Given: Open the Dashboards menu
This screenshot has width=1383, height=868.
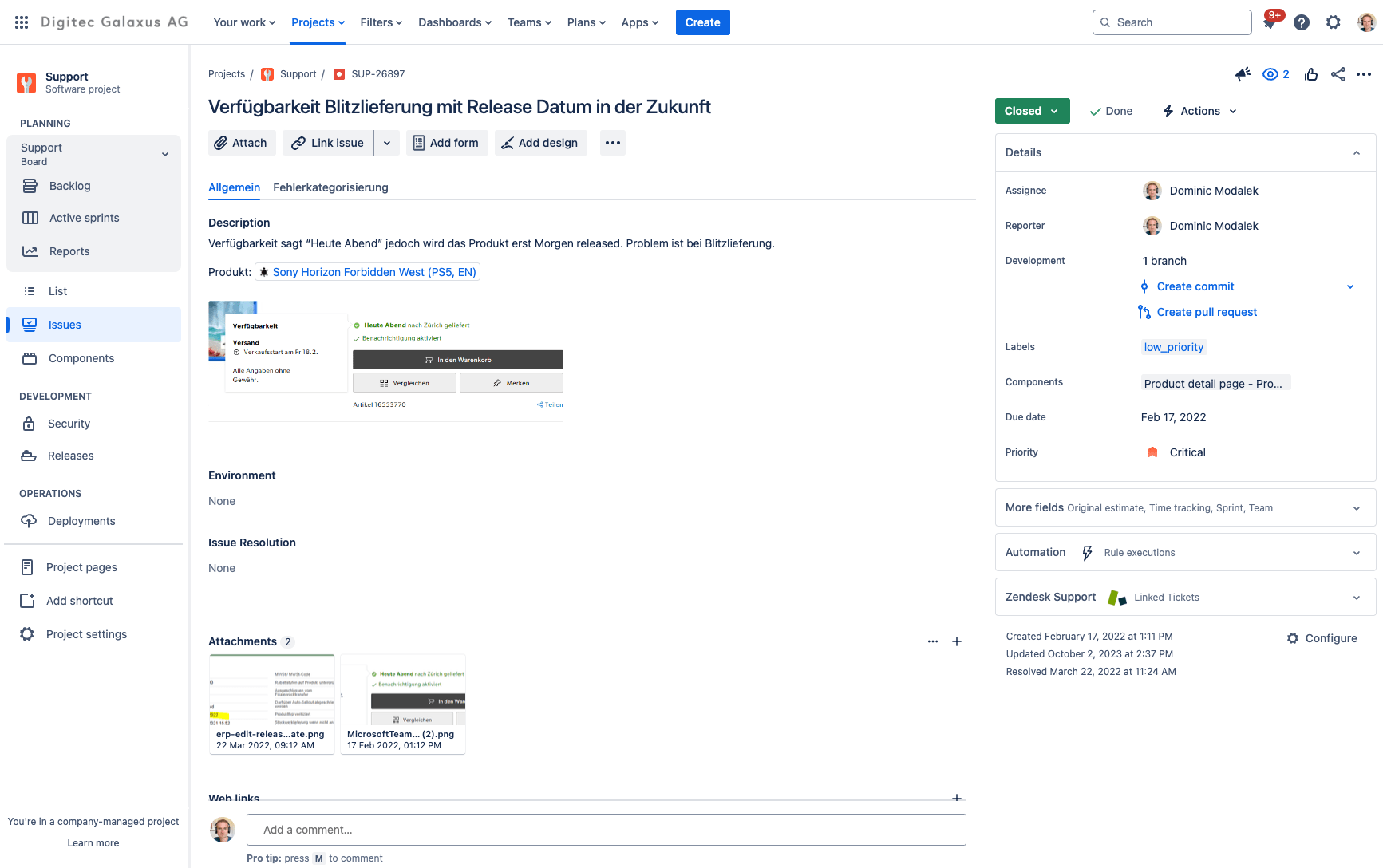Looking at the screenshot, I should tap(455, 22).
